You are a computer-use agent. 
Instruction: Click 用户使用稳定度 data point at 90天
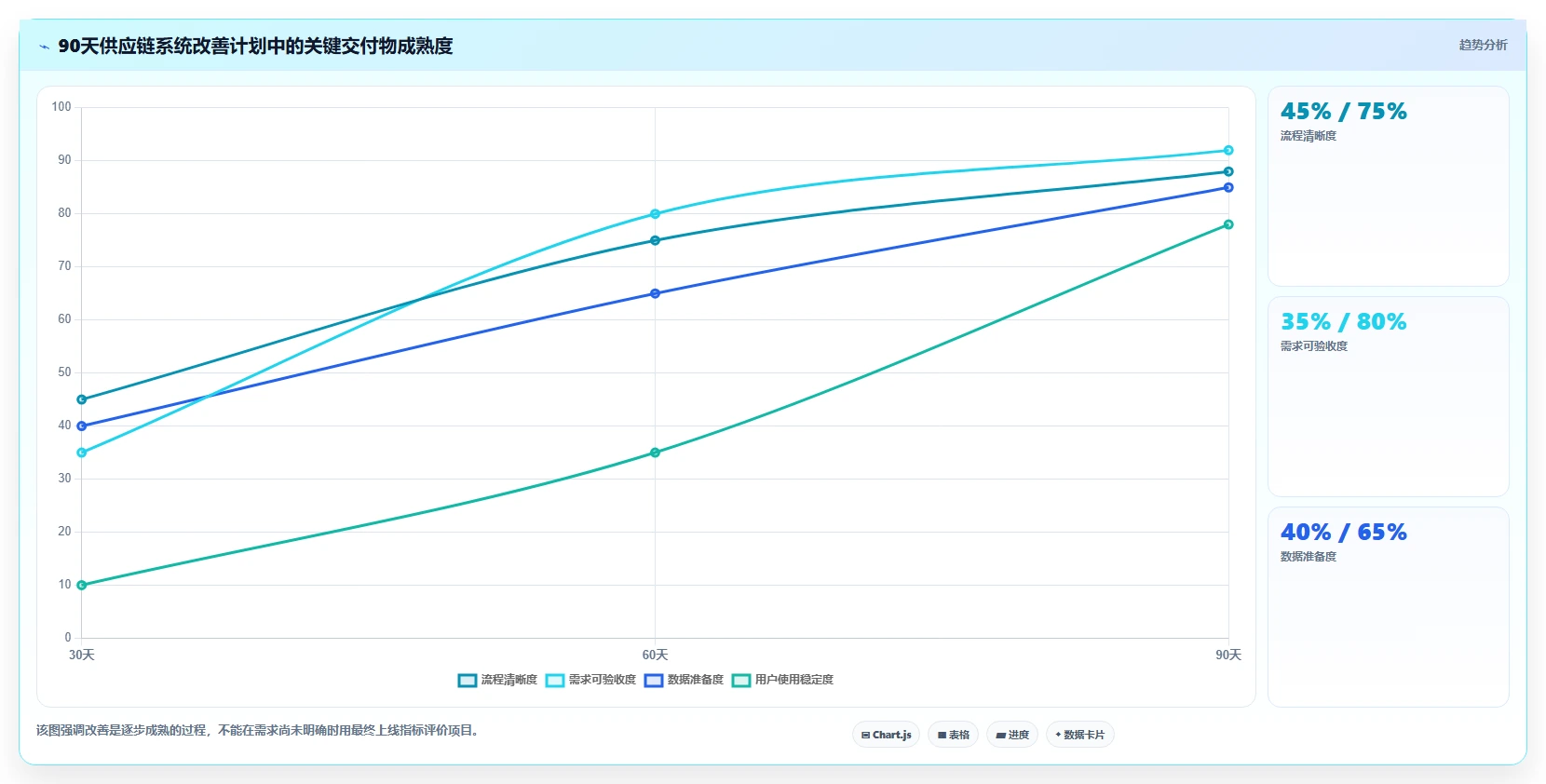click(x=1228, y=224)
